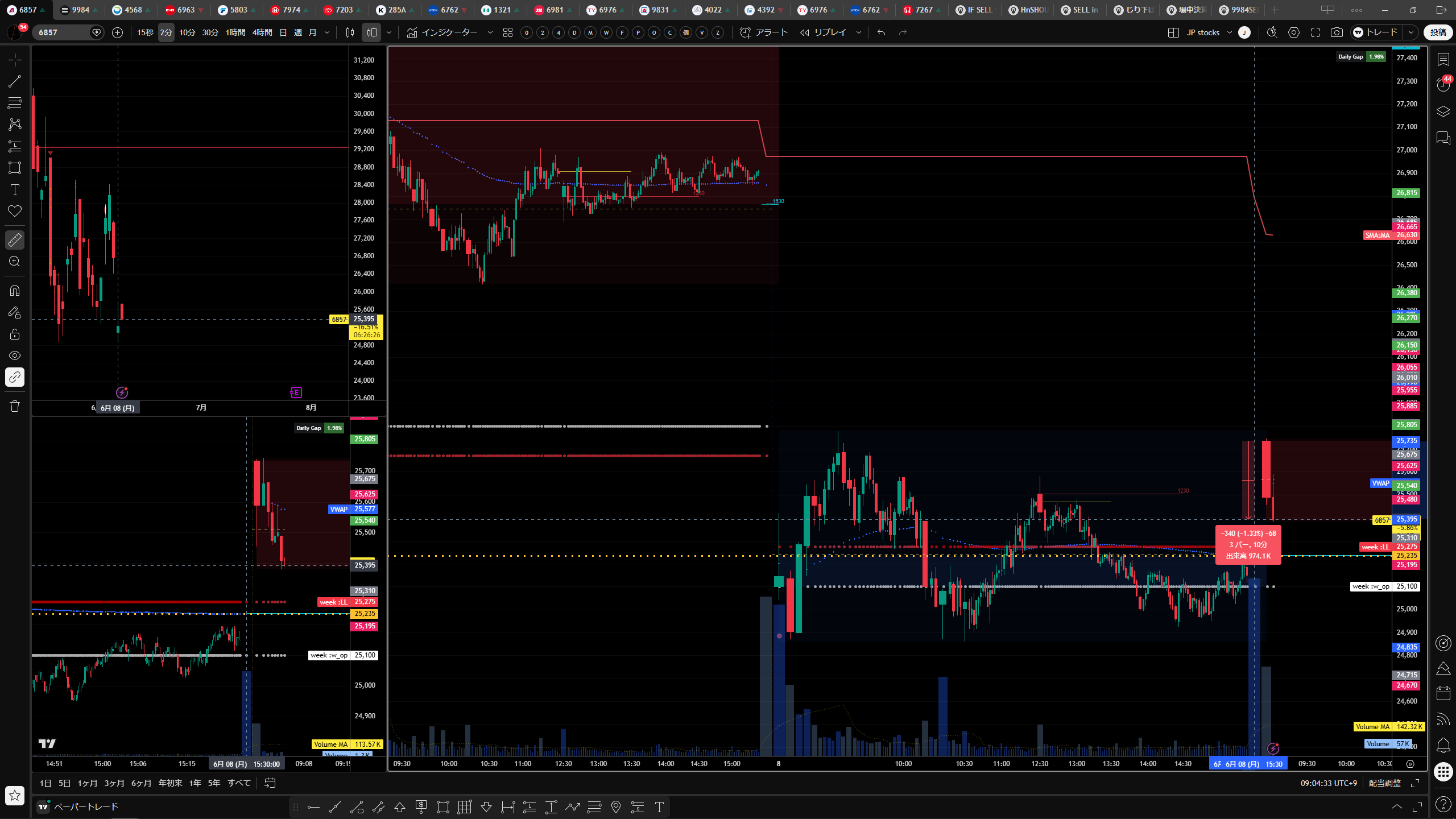Activate the ruler measure tool

[x=15, y=240]
